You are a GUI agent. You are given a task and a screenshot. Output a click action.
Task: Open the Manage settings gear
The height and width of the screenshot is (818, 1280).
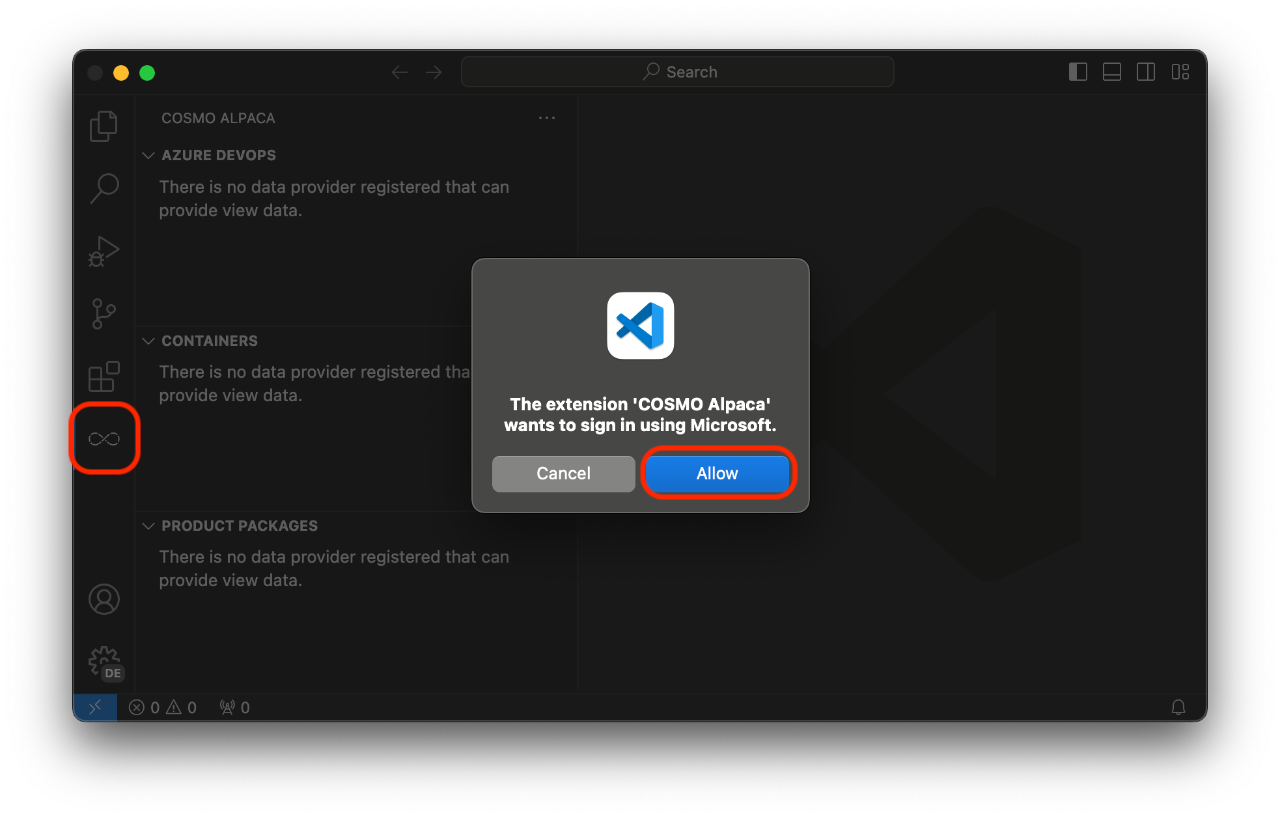click(103, 661)
